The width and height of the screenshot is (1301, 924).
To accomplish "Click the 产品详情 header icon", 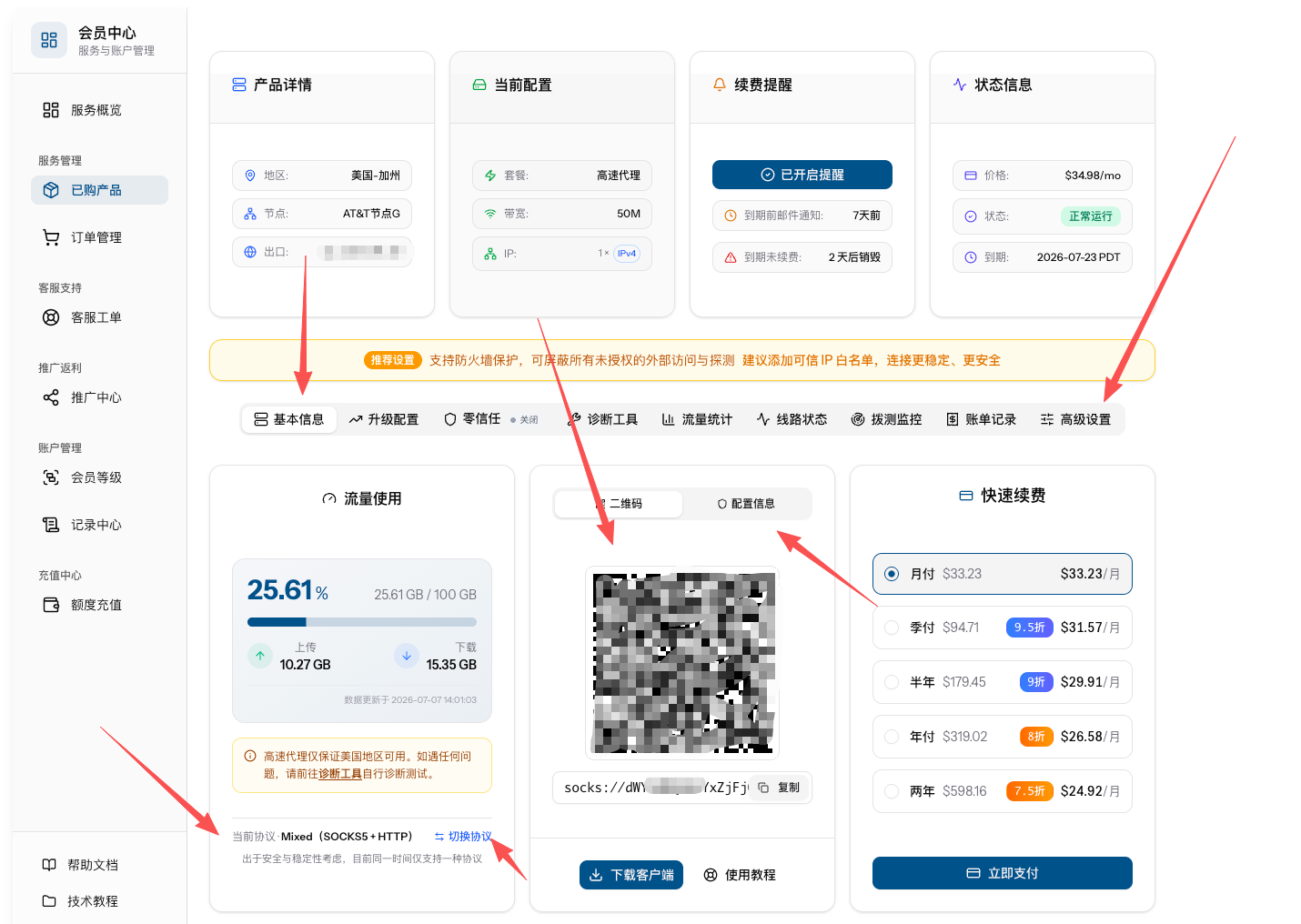I will click(239, 85).
